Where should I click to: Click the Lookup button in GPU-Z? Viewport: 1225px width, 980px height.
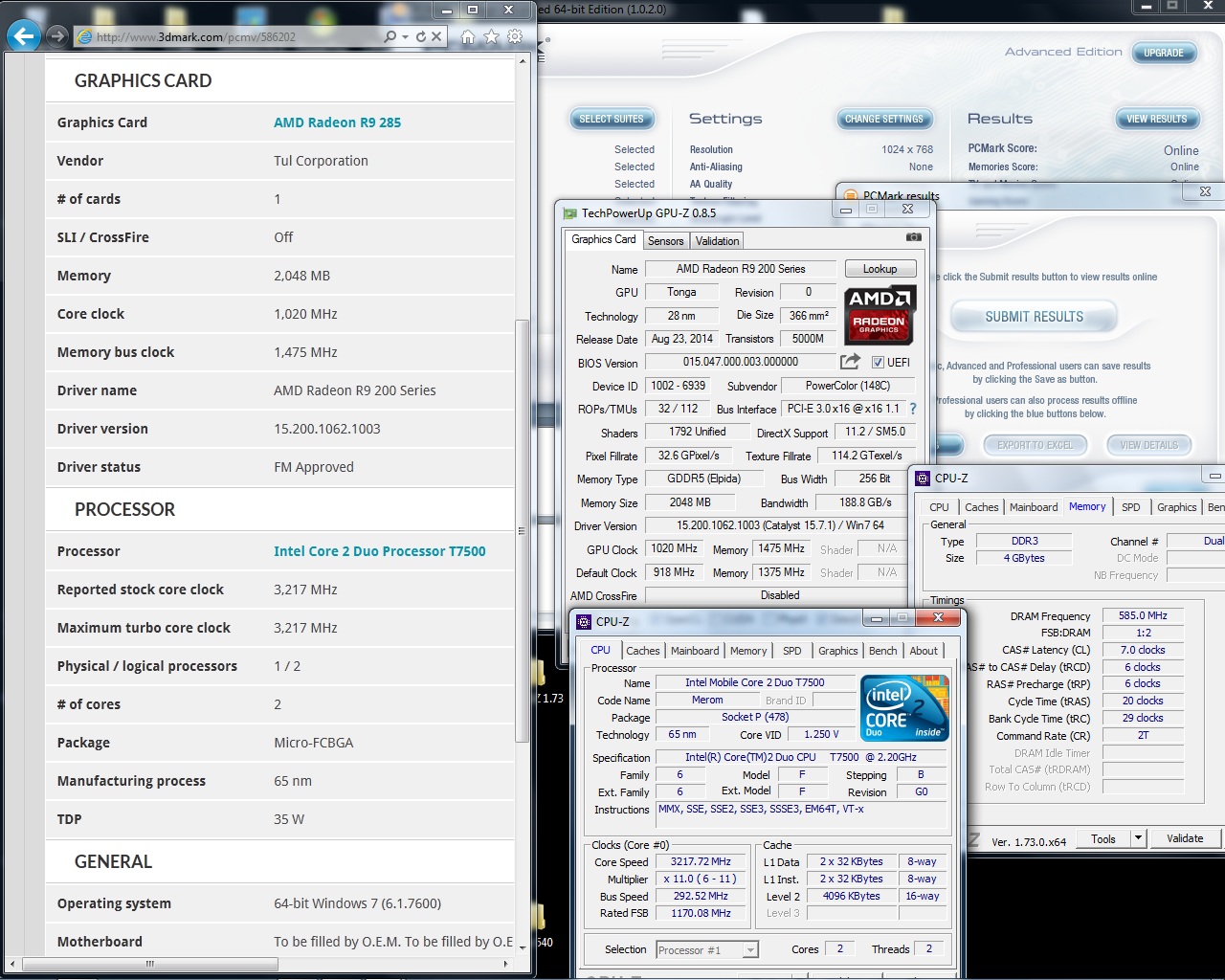point(880,269)
